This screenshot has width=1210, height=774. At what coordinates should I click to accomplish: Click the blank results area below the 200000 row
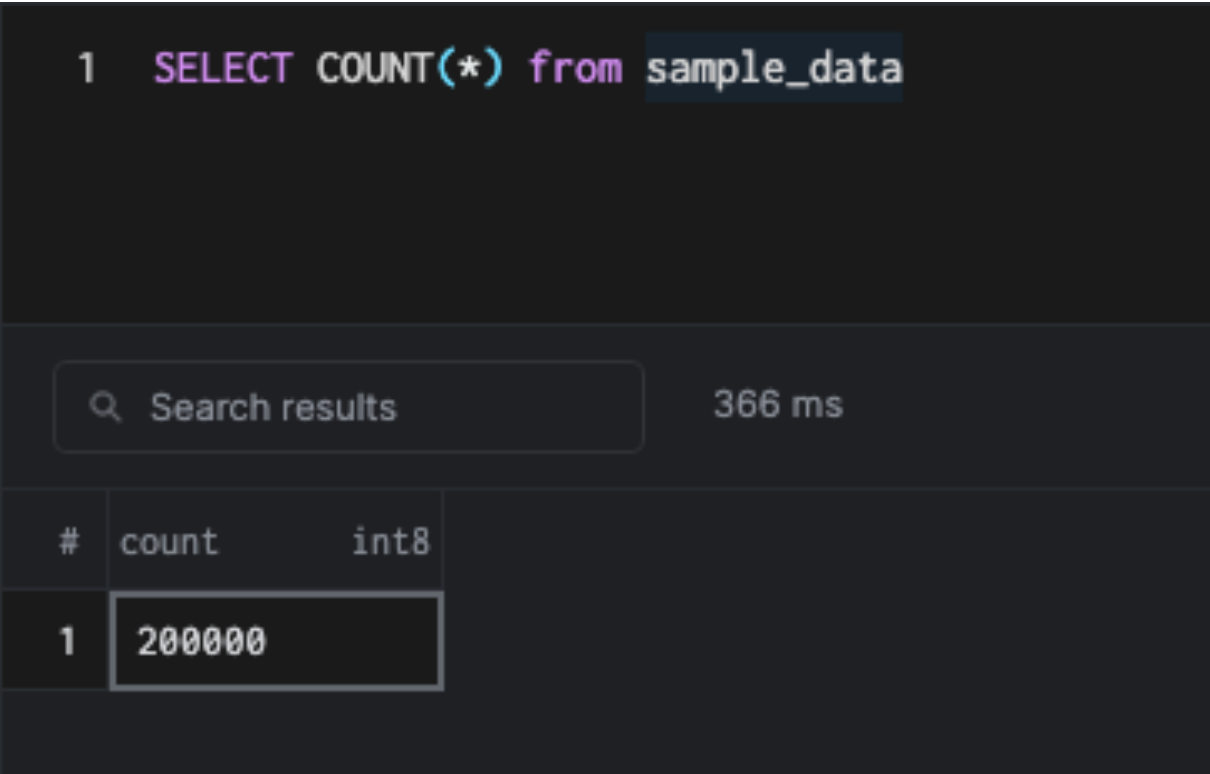[x=600, y=730]
